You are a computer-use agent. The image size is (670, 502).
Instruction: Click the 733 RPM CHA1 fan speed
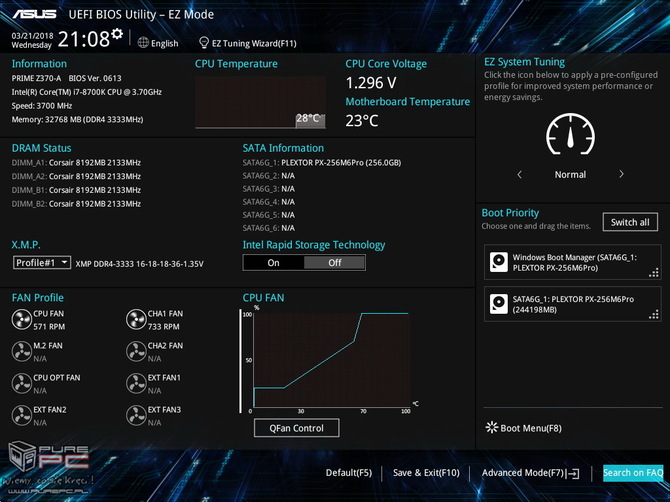(164, 327)
